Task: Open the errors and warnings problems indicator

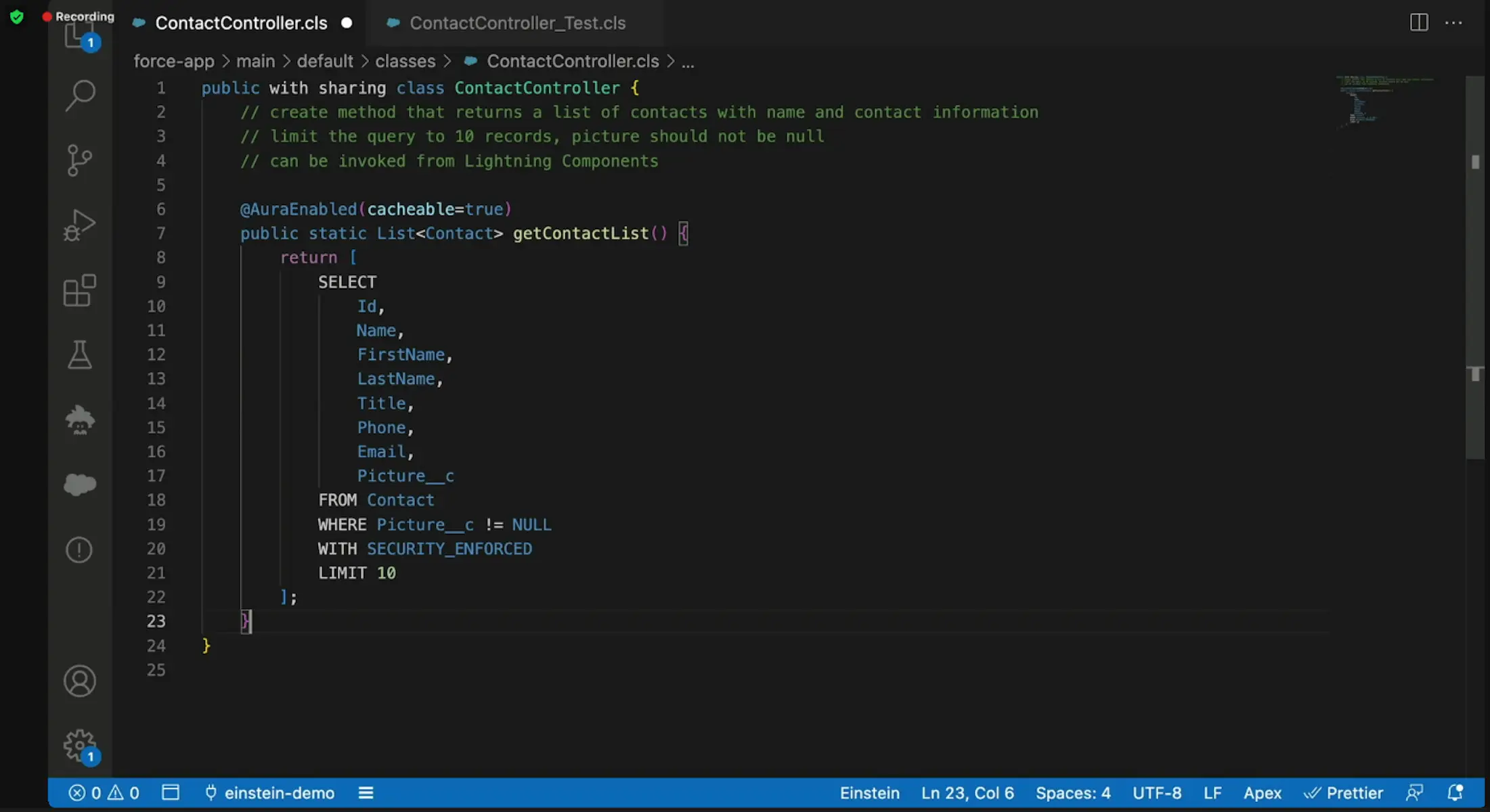Action: point(104,792)
